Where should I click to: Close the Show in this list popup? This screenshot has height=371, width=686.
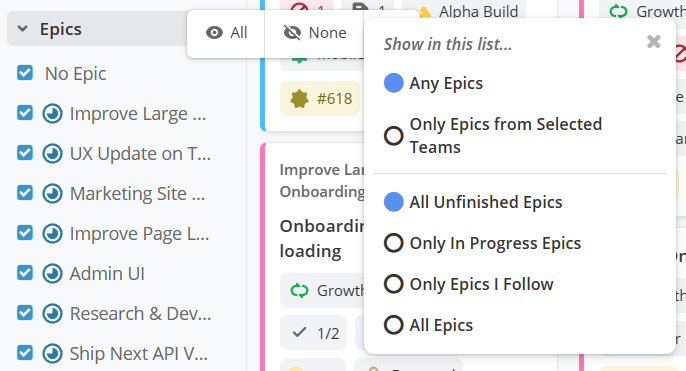654,42
